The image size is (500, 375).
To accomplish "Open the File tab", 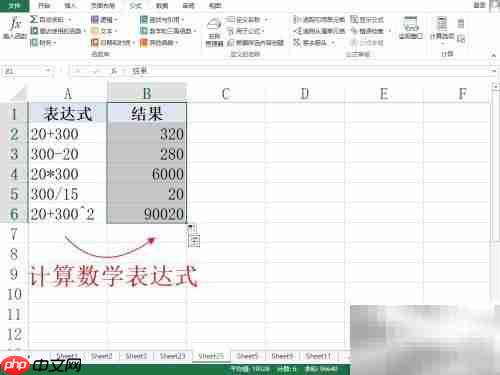I will (14, 5).
